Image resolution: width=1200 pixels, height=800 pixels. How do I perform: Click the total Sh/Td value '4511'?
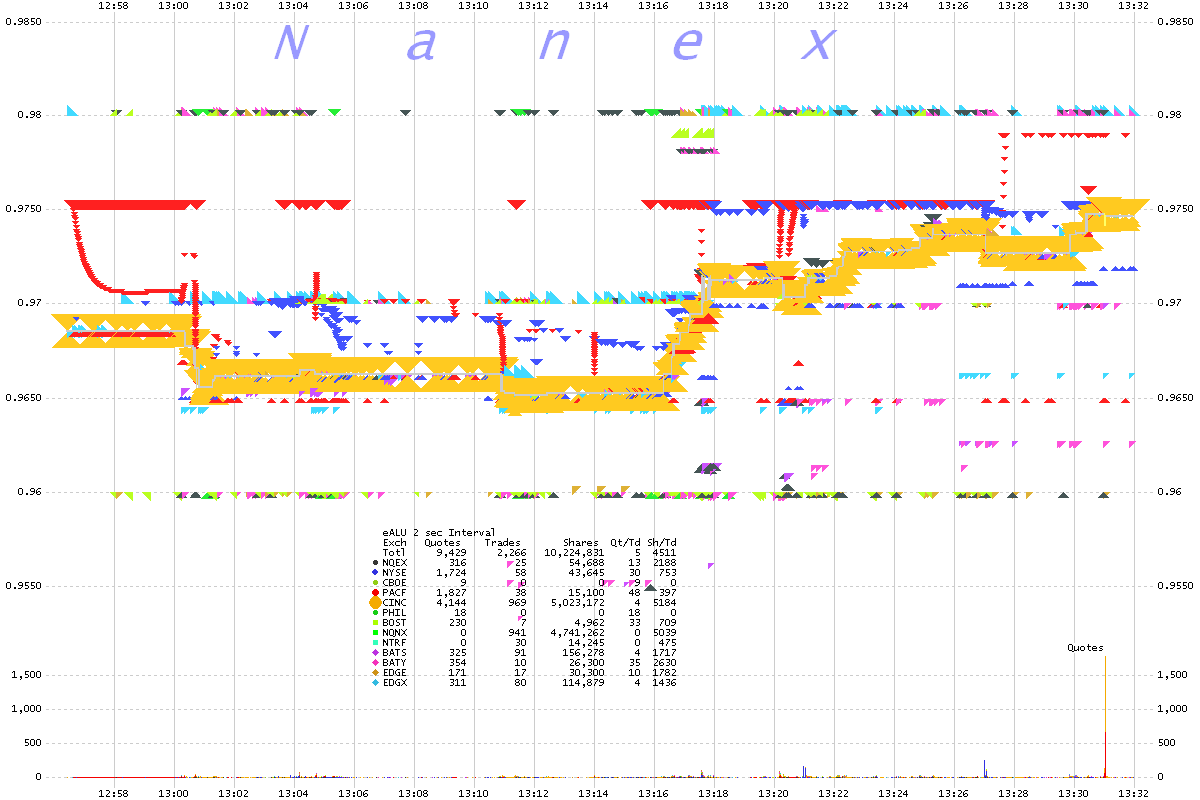coord(664,553)
